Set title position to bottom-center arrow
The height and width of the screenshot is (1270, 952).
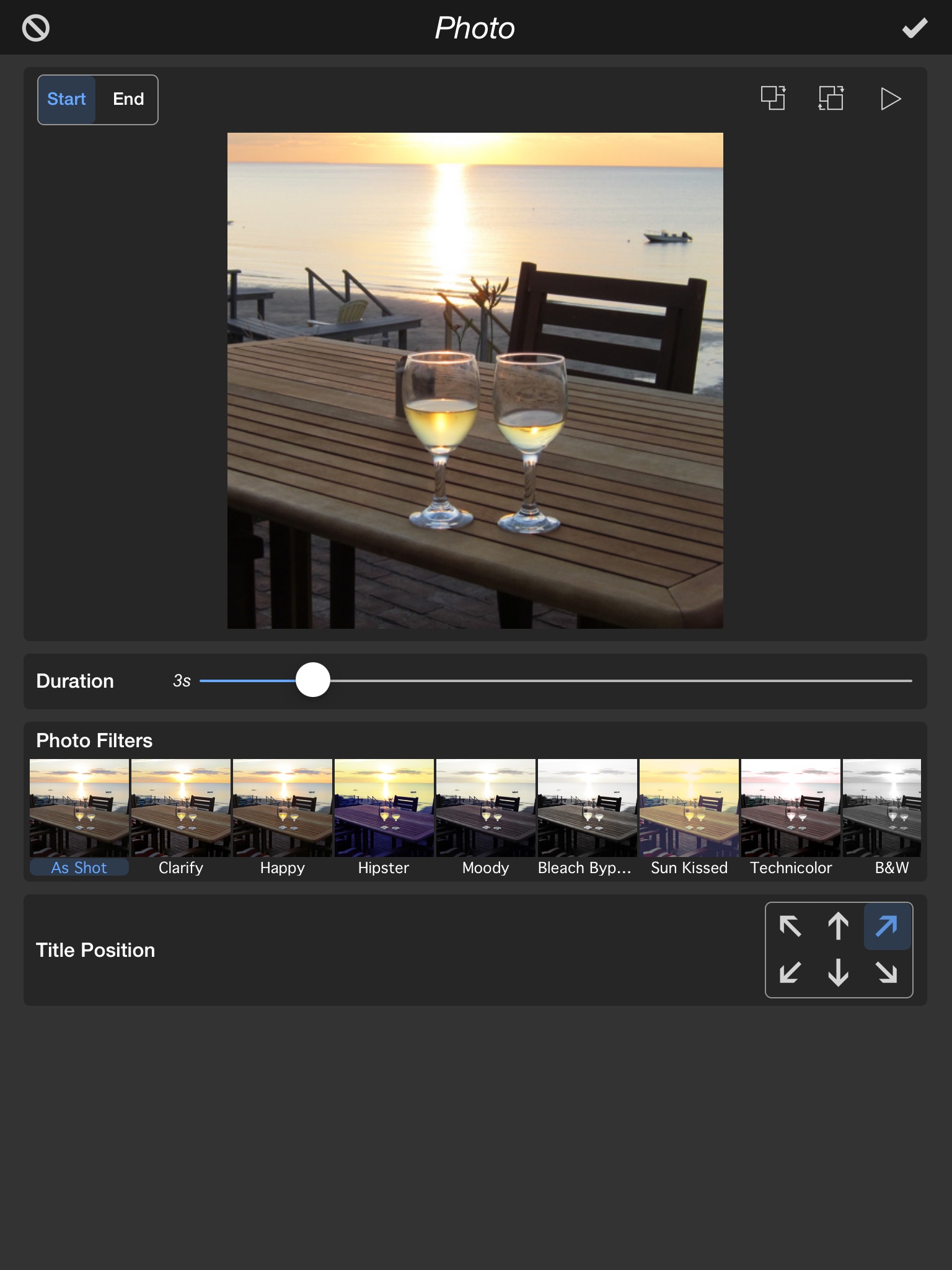coord(839,972)
